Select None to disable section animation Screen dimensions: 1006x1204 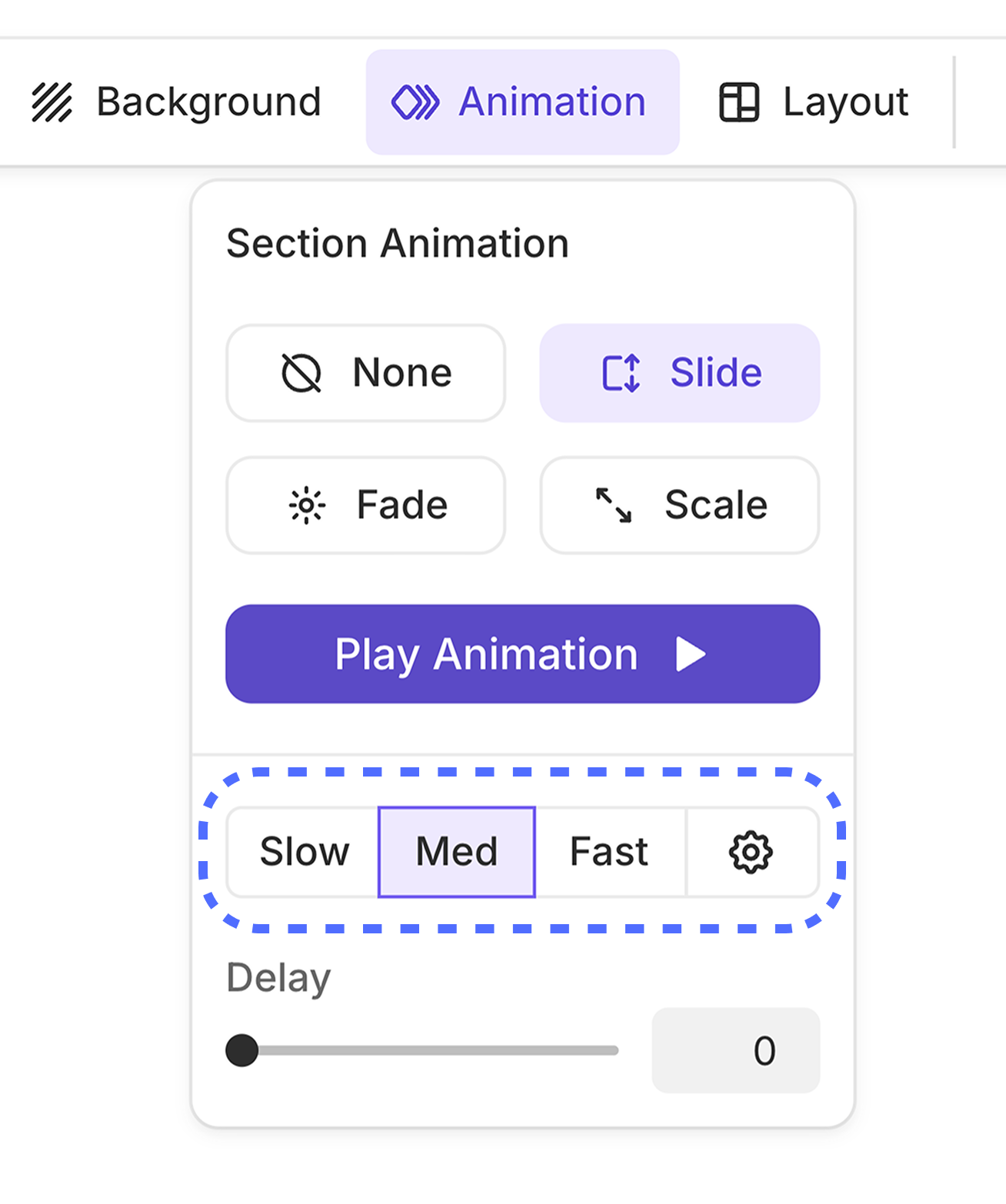[x=402, y=374]
